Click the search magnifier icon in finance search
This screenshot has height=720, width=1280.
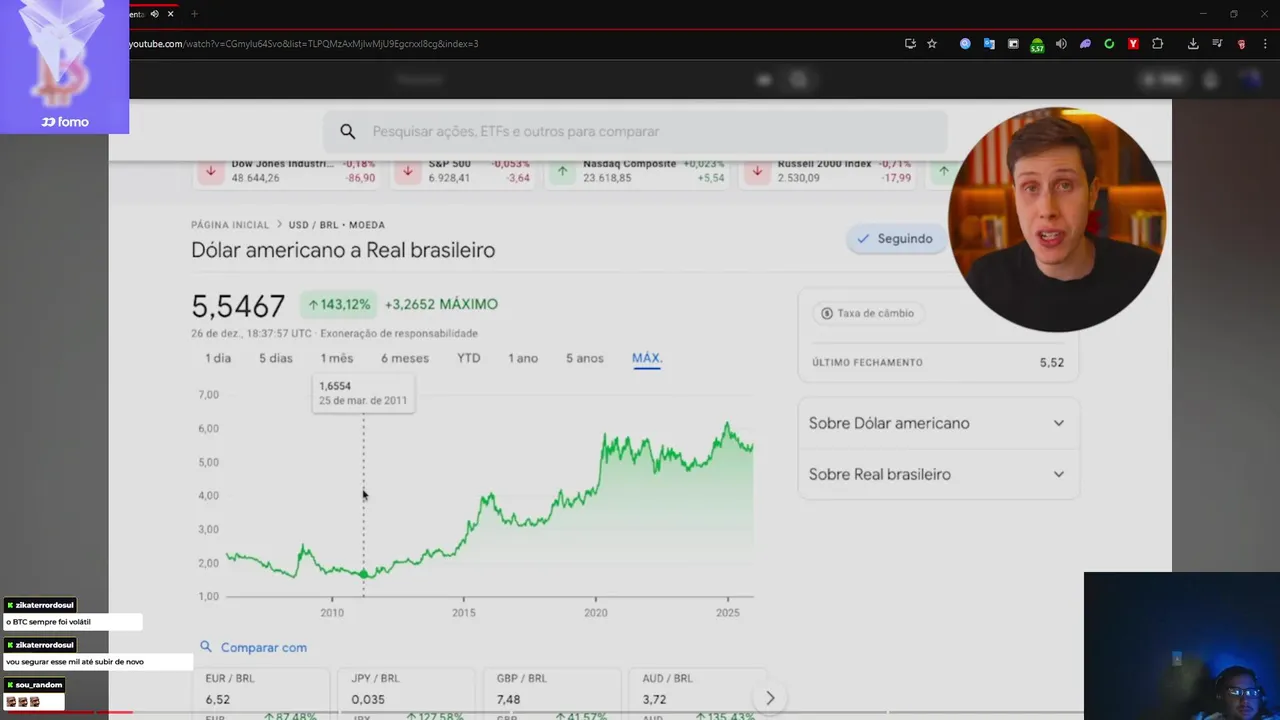pos(347,131)
